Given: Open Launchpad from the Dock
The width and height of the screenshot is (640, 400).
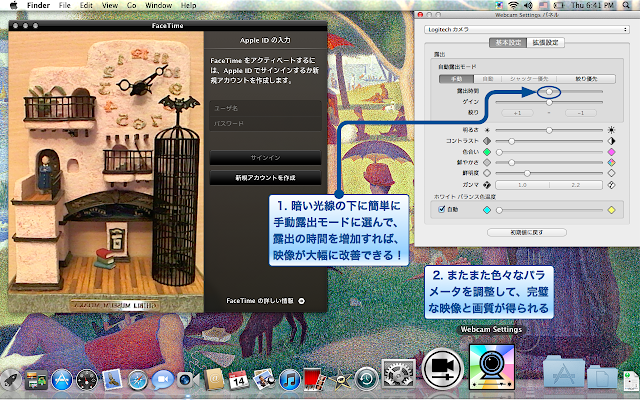Looking at the screenshot, I should [x=11, y=380].
